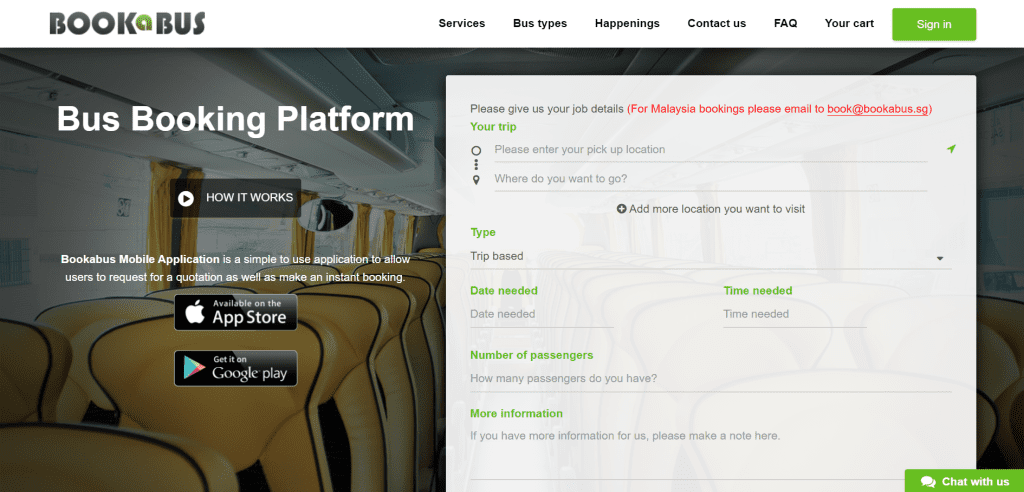1024x492 pixels.
Task: Click the green Sign in button
Action: 934,24
